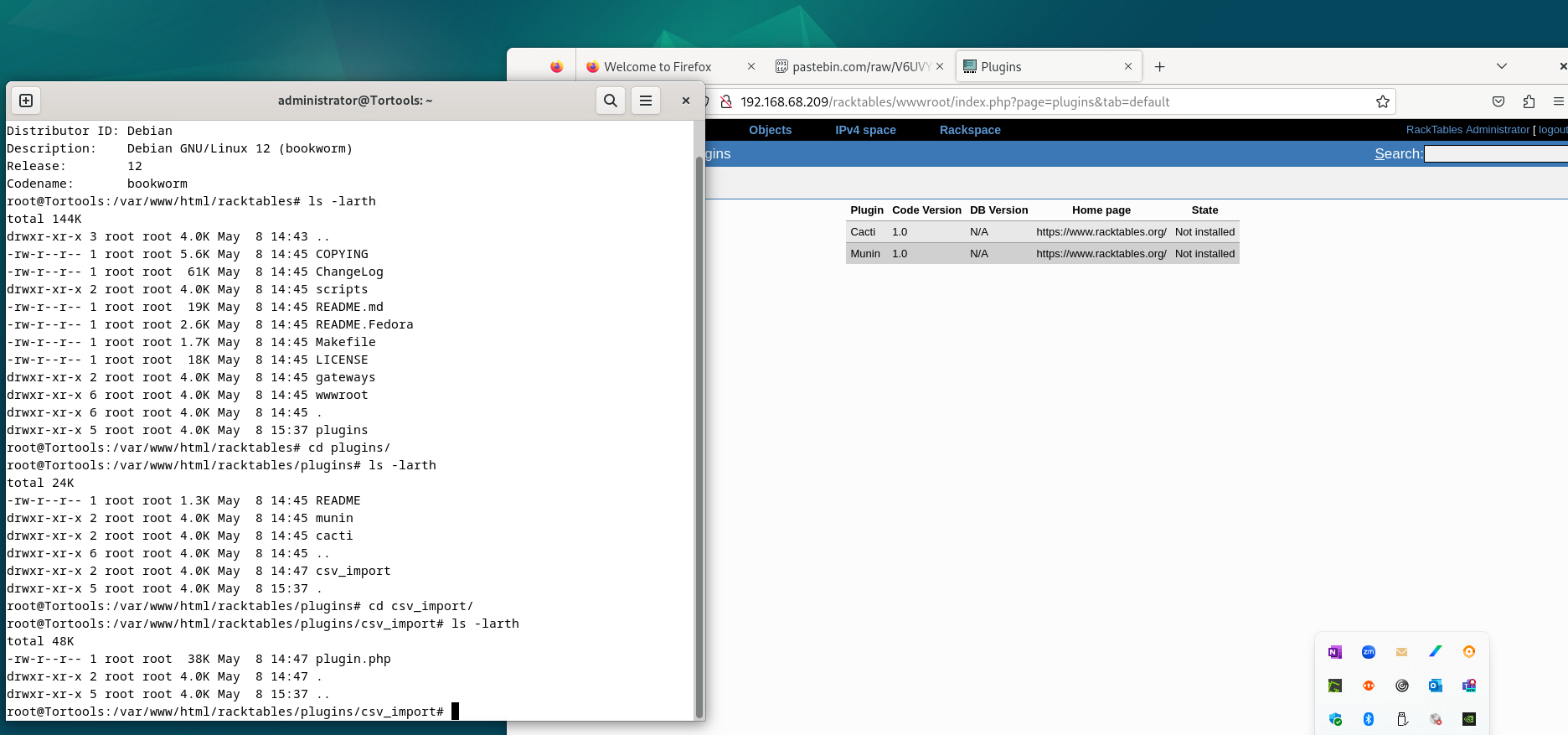Image resolution: width=1568 pixels, height=735 pixels.
Task: Open the Zoom tray icon
Action: pyautogui.click(x=1369, y=652)
